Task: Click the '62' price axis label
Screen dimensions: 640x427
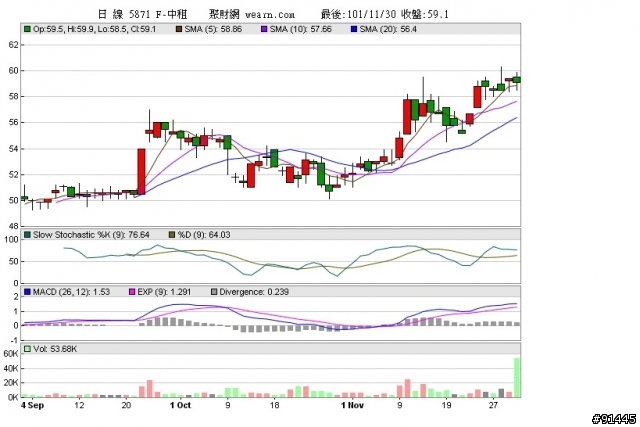Action: click(x=13, y=44)
